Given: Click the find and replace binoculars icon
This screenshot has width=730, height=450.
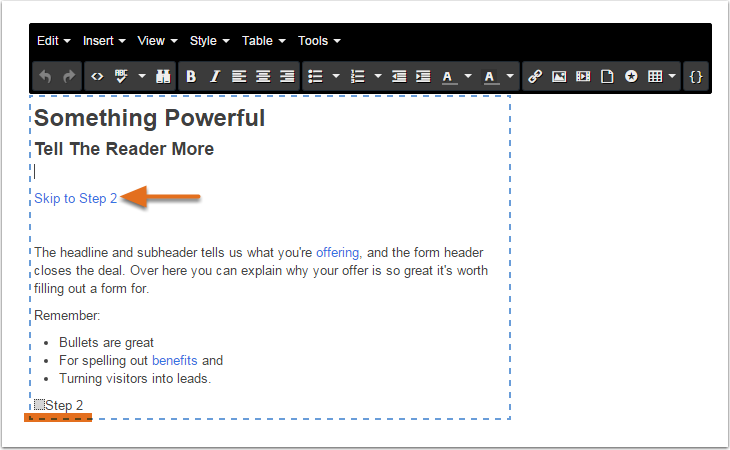Looking at the screenshot, I should click(x=163, y=76).
